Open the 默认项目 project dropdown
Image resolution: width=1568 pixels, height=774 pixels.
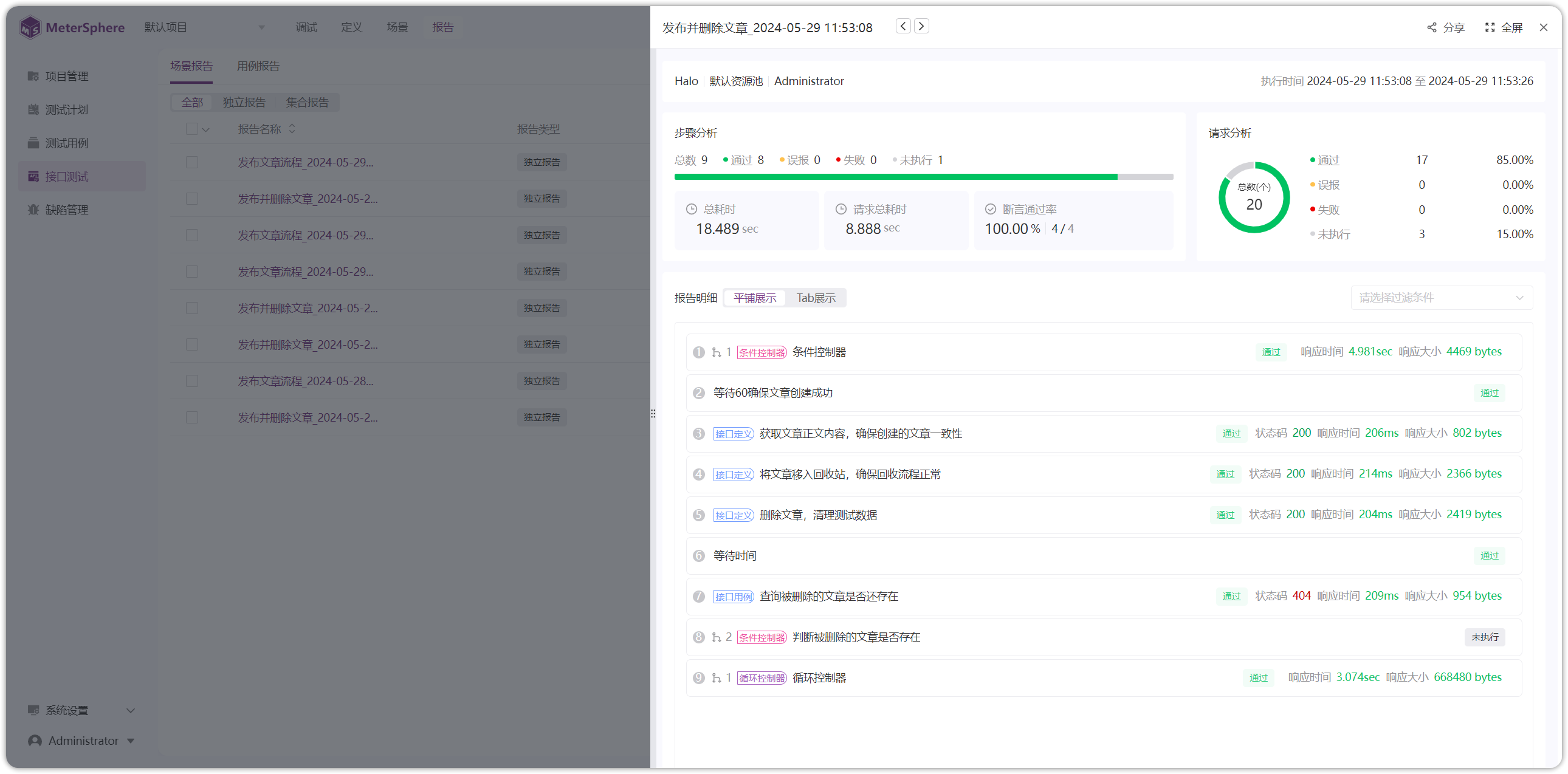point(205,27)
